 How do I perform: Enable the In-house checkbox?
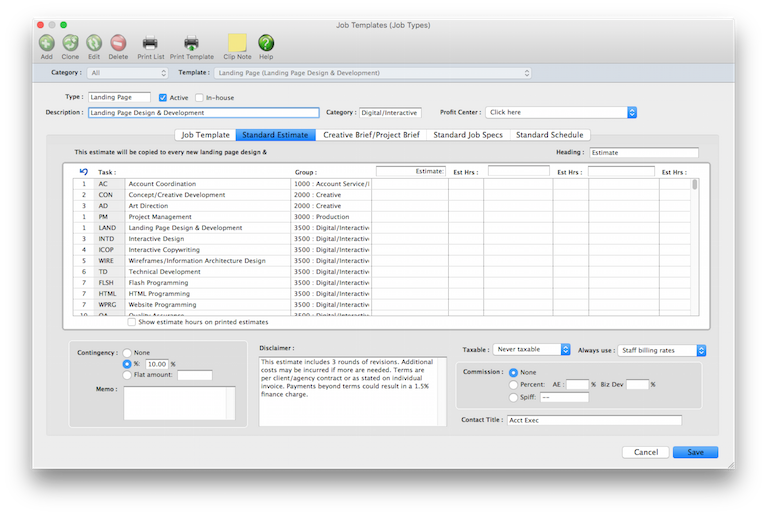tap(199, 97)
